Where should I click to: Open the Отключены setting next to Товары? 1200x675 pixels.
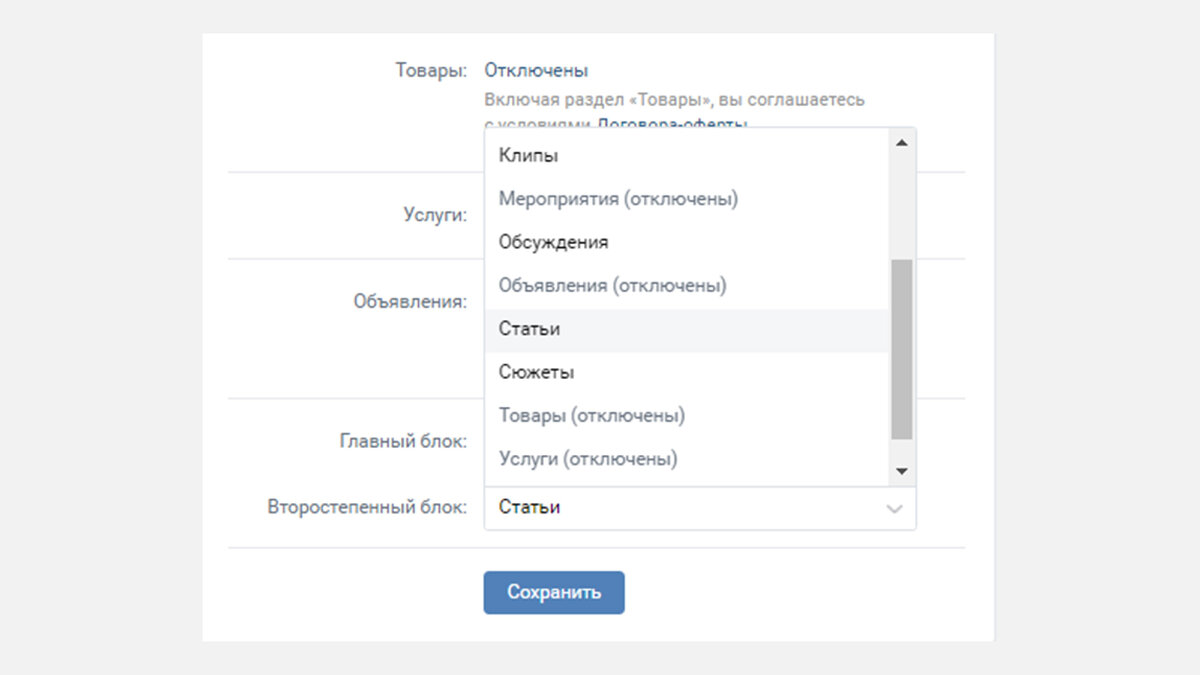[536, 71]
